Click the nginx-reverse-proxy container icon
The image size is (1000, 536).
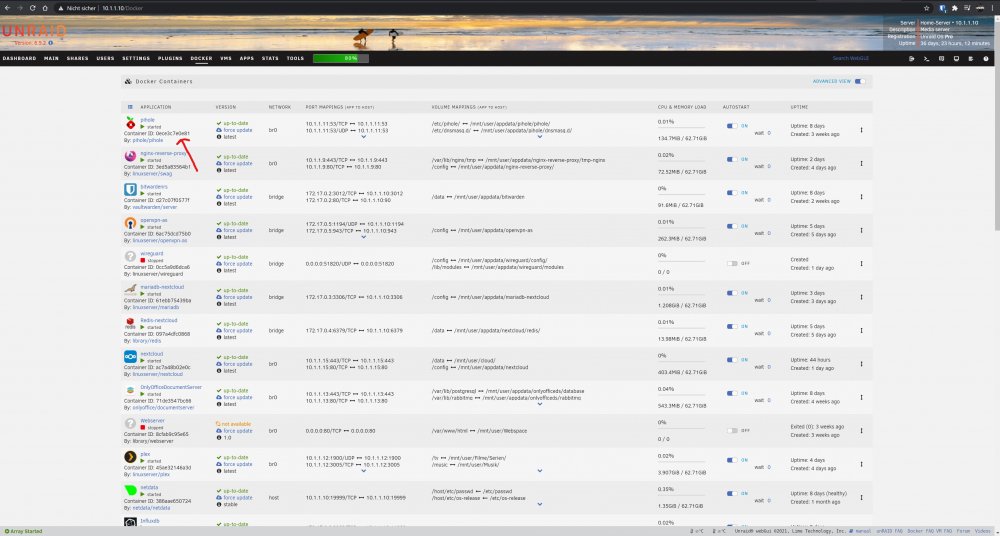pos(130,156)
